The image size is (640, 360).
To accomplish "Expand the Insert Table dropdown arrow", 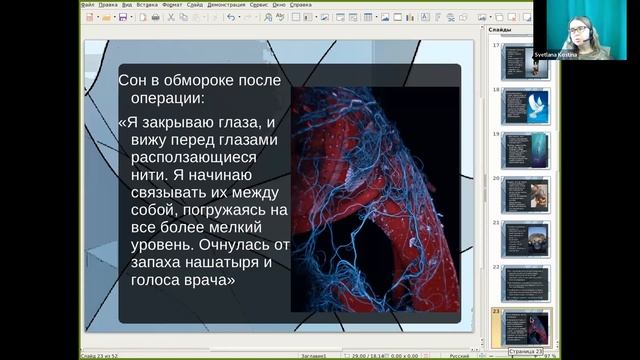I will [x=376, y=17].
